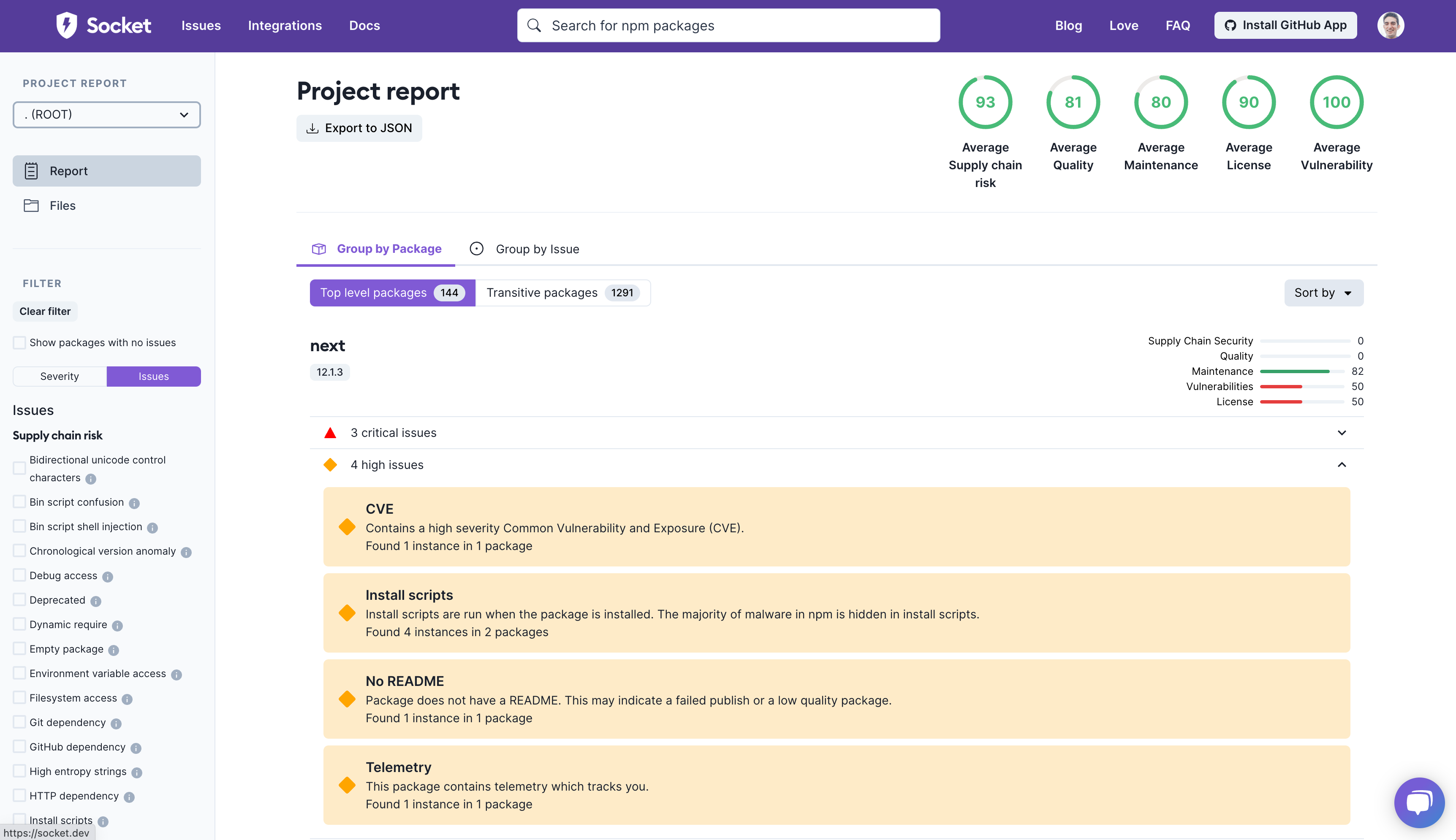Click the Install GitHub App icon
The image size is (1456, 840).
(1232, 25)
